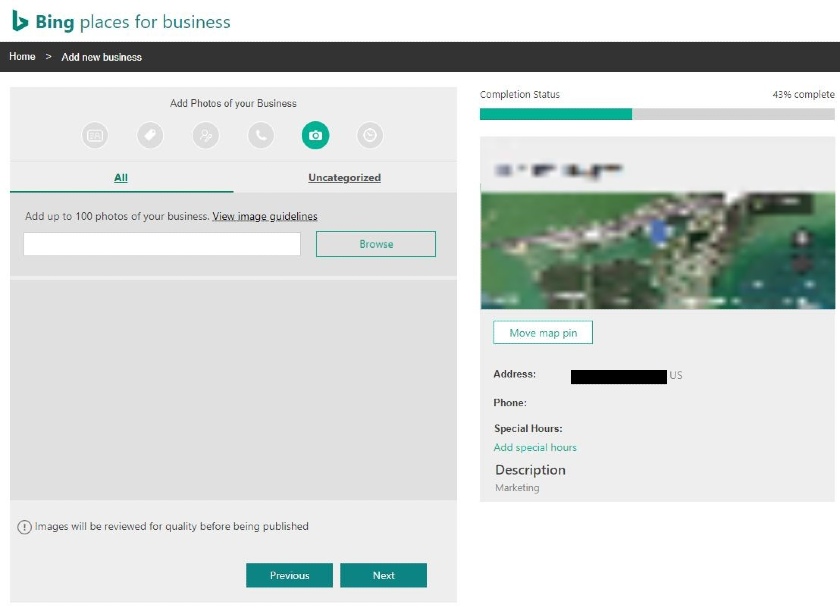This screenshot has height=614, width=840.
Task: Proceed with the Next button
Action: coord(384,575)
